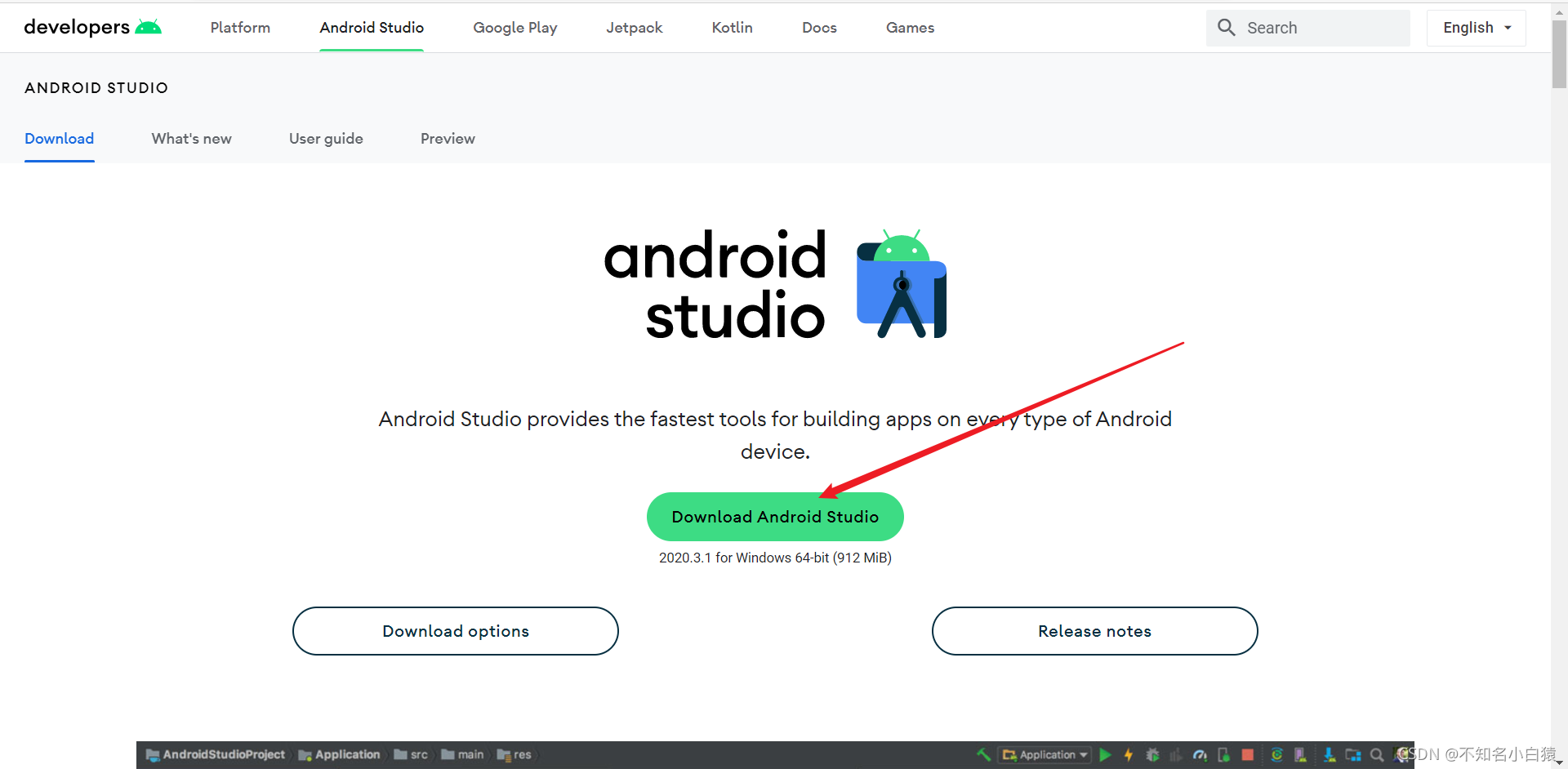Click the main breadcrumb folder

(462, 754)
